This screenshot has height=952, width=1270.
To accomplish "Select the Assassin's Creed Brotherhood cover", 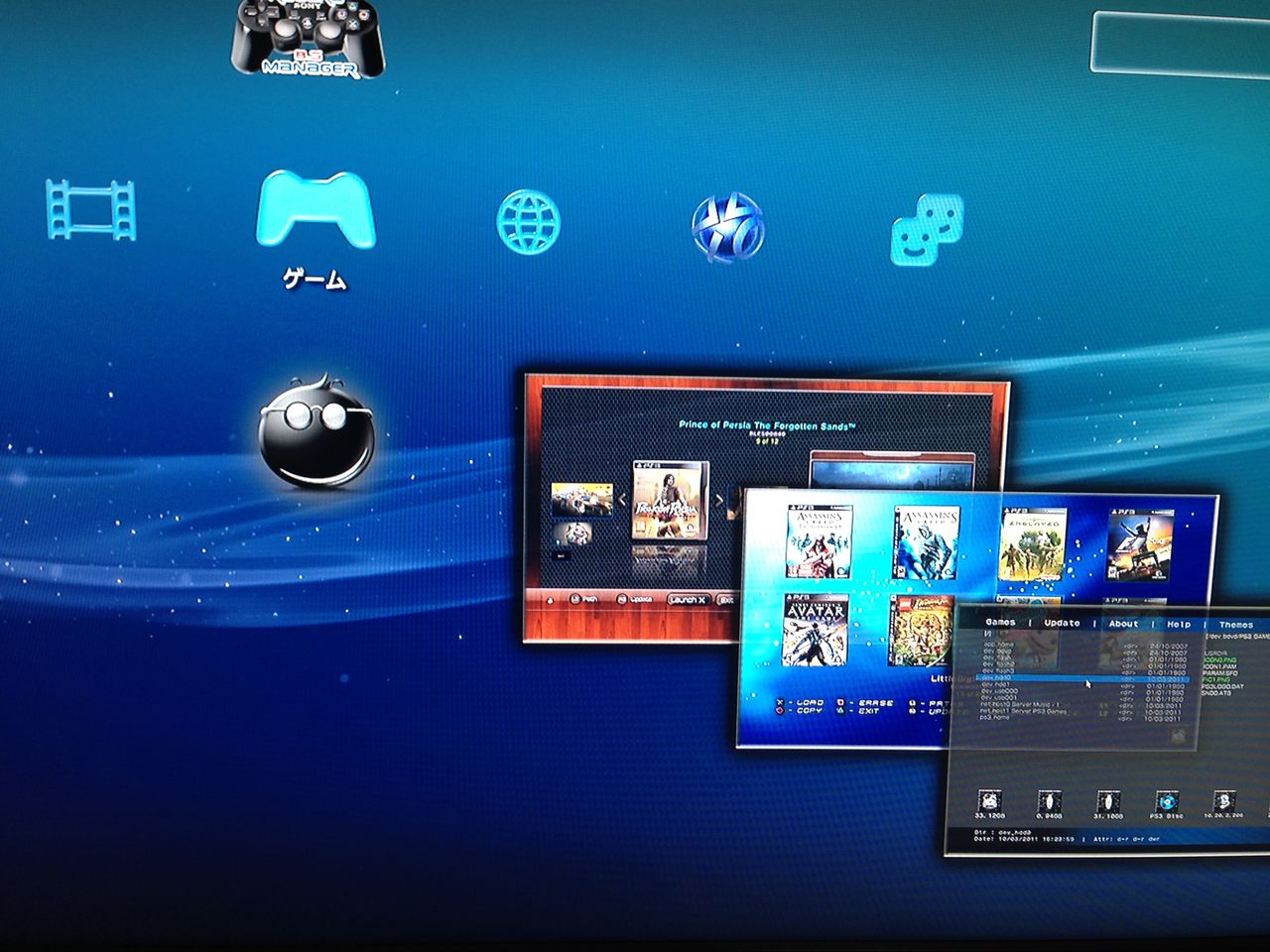I will 818,540.
